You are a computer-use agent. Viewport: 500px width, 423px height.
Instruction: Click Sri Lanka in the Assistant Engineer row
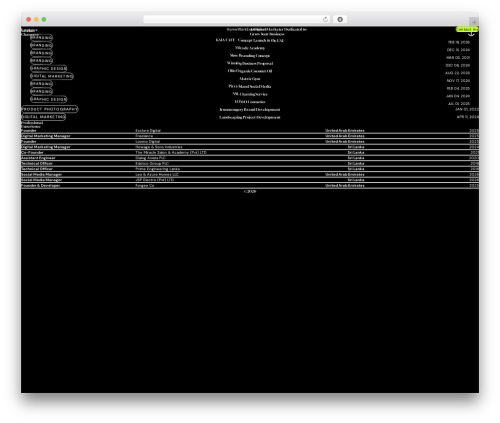[356, 158]
